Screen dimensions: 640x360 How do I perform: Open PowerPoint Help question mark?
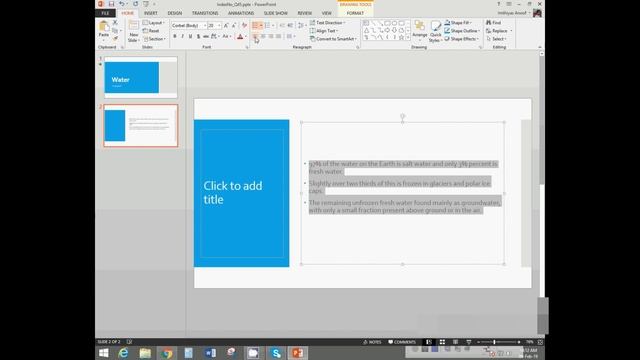tap(498, 4)
